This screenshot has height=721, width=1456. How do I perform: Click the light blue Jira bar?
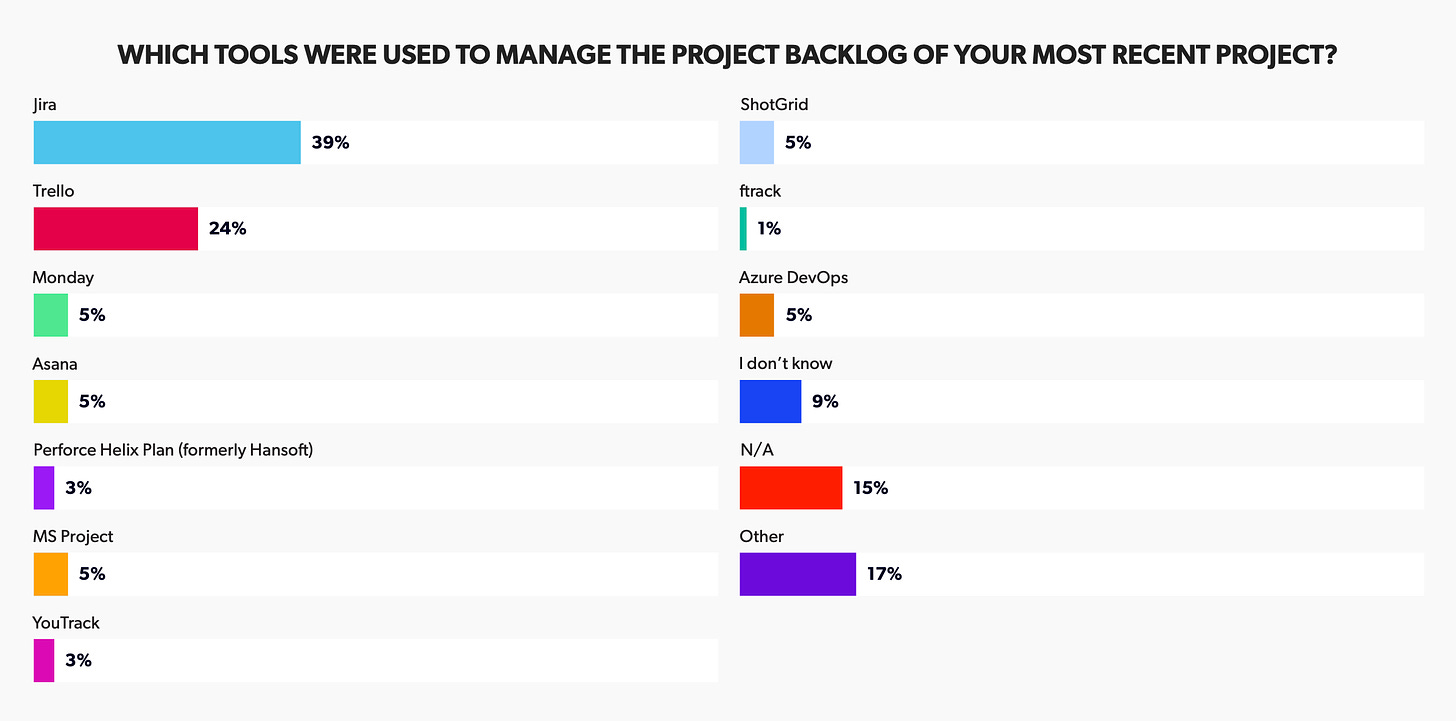pyautogui.click(x=167, y=143)
